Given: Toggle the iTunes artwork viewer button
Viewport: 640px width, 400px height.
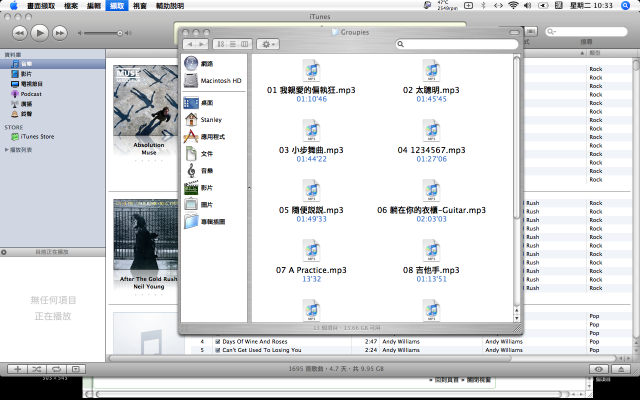Looking at the screenshot, I should 76,369.
